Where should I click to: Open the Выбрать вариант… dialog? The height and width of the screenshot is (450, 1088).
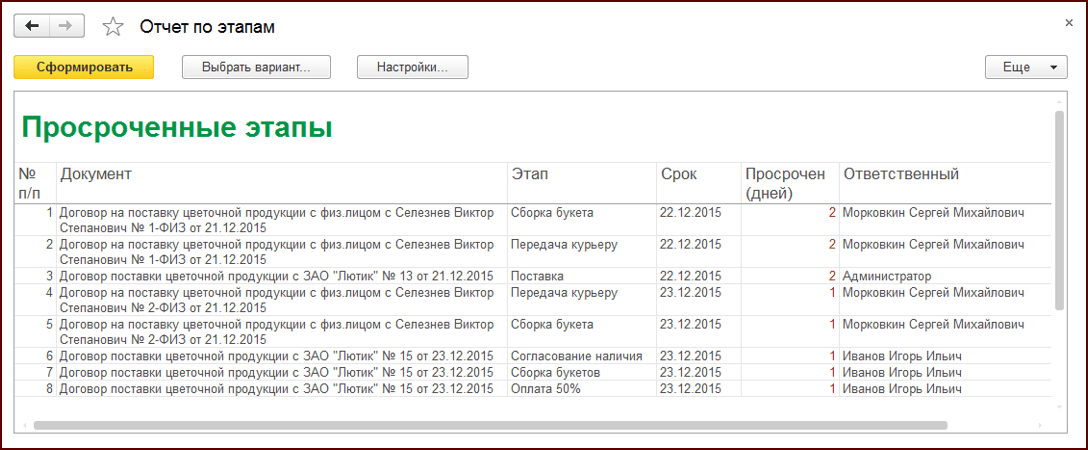[256, 67]
